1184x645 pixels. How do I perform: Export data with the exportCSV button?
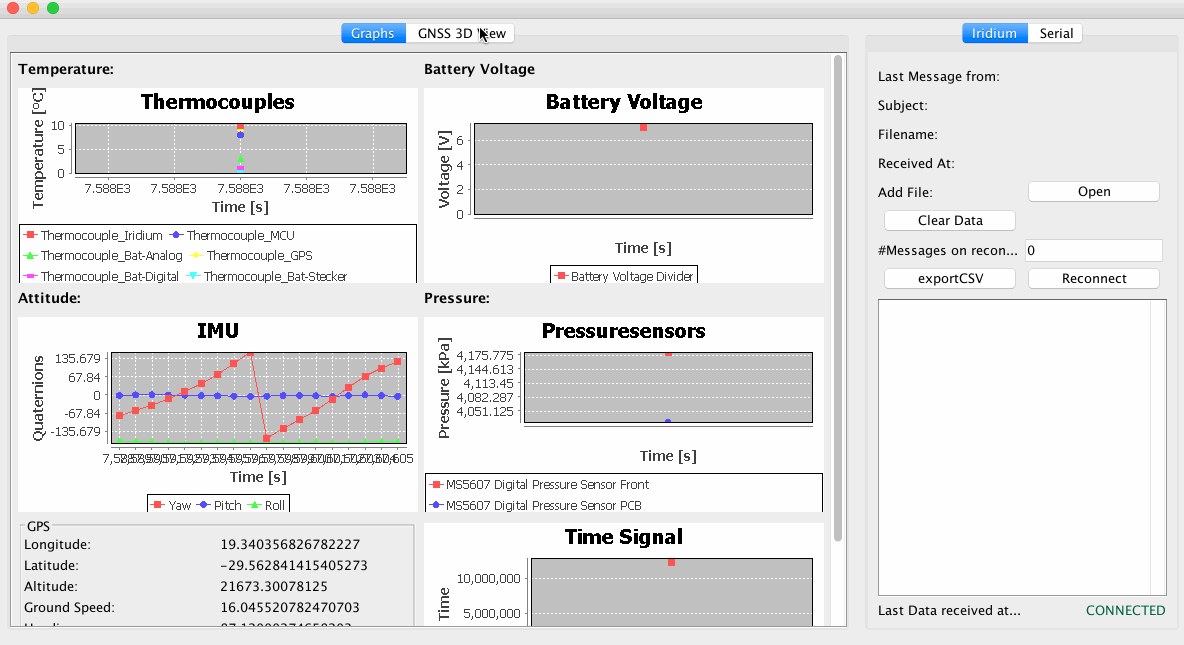[x=950, y=279]
